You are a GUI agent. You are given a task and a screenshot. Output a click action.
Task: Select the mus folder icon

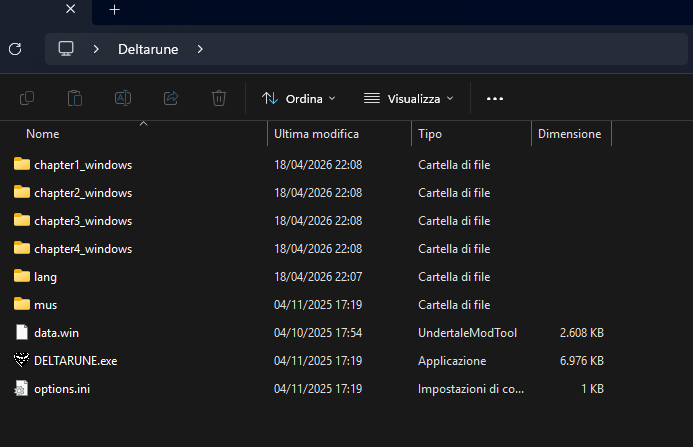(x=22, y=304)
